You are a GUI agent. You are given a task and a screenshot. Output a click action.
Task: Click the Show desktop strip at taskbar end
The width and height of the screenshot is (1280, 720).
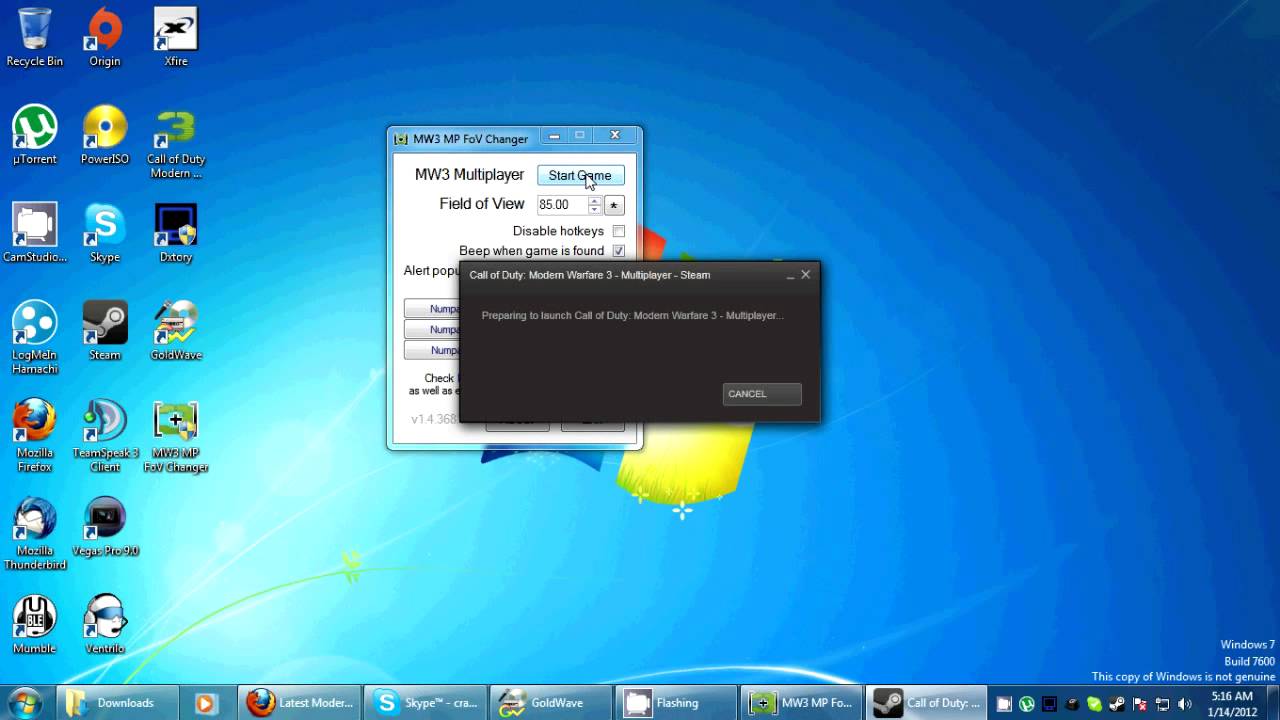click(1273, 703)
